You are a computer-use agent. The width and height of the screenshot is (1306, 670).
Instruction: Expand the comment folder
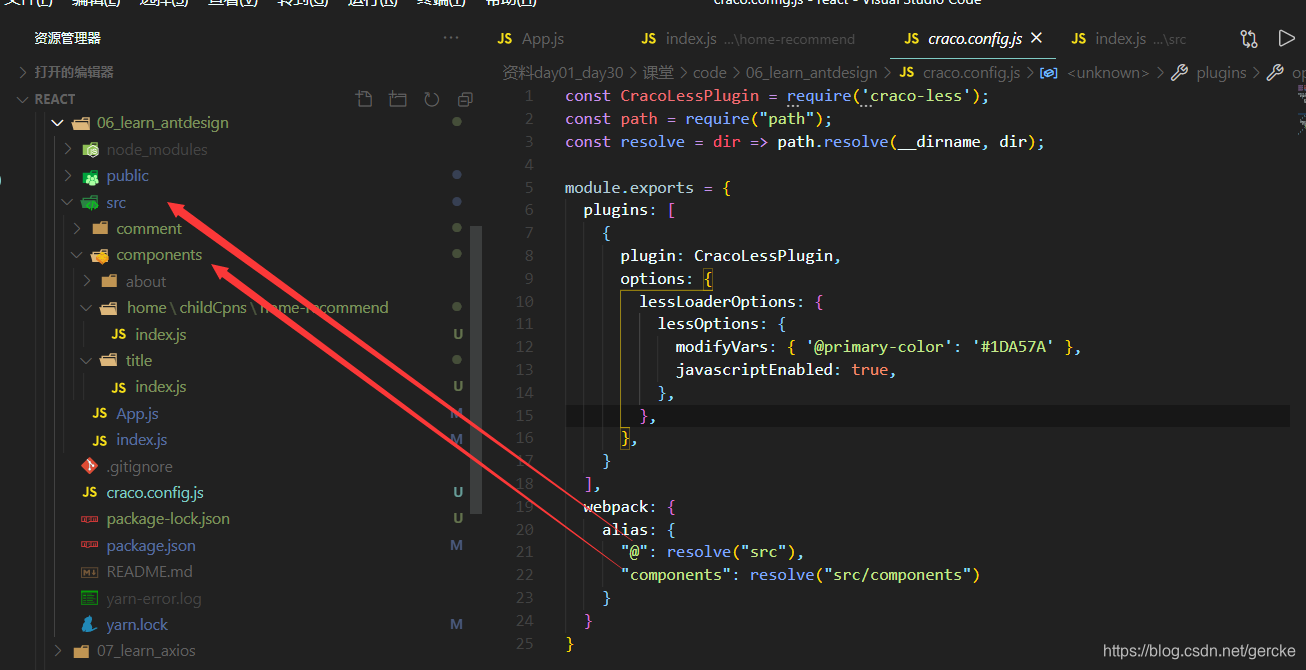(78, 229)
